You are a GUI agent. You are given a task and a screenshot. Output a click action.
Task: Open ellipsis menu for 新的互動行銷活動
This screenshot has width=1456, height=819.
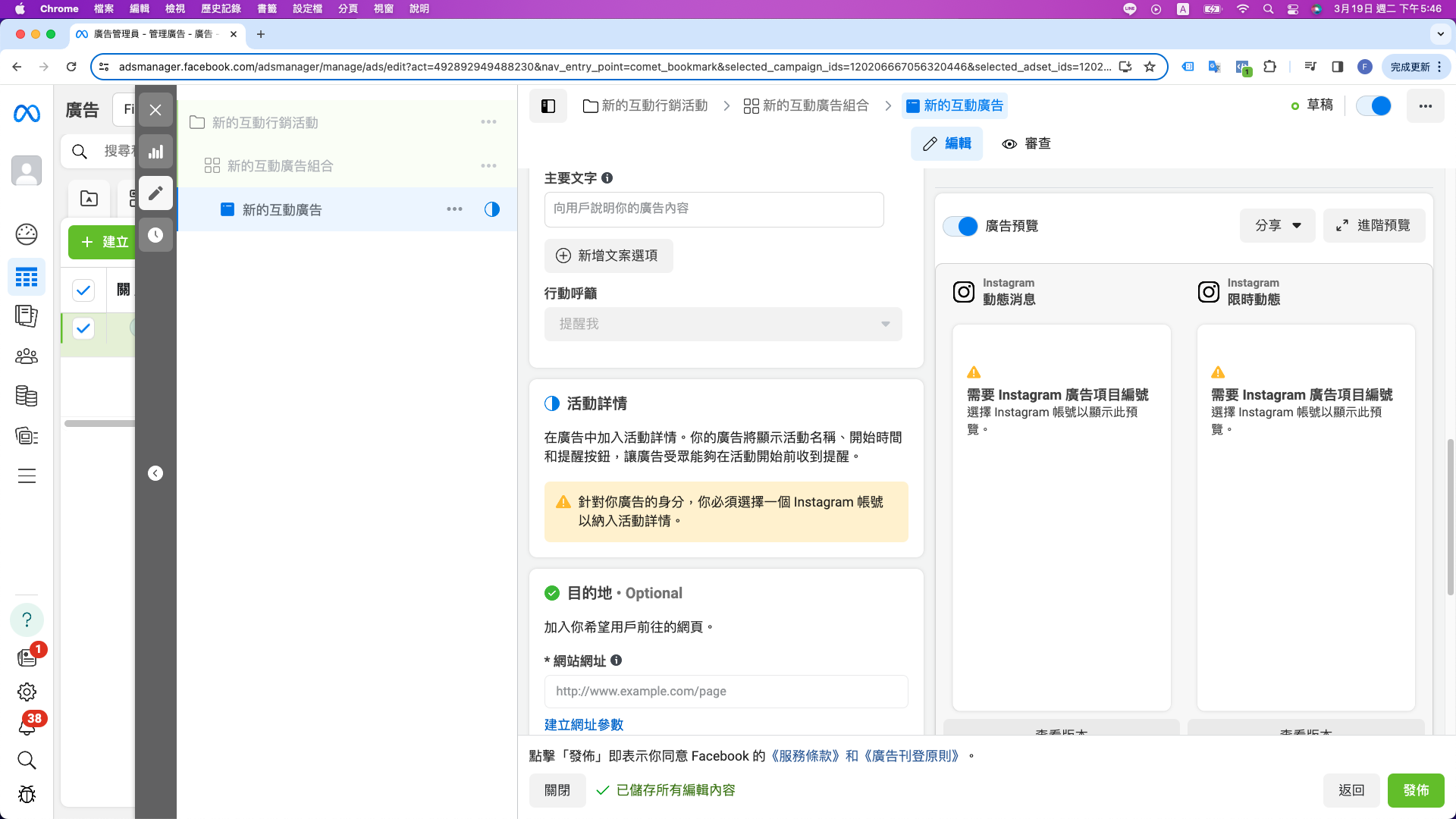click(x=489, y=122)
